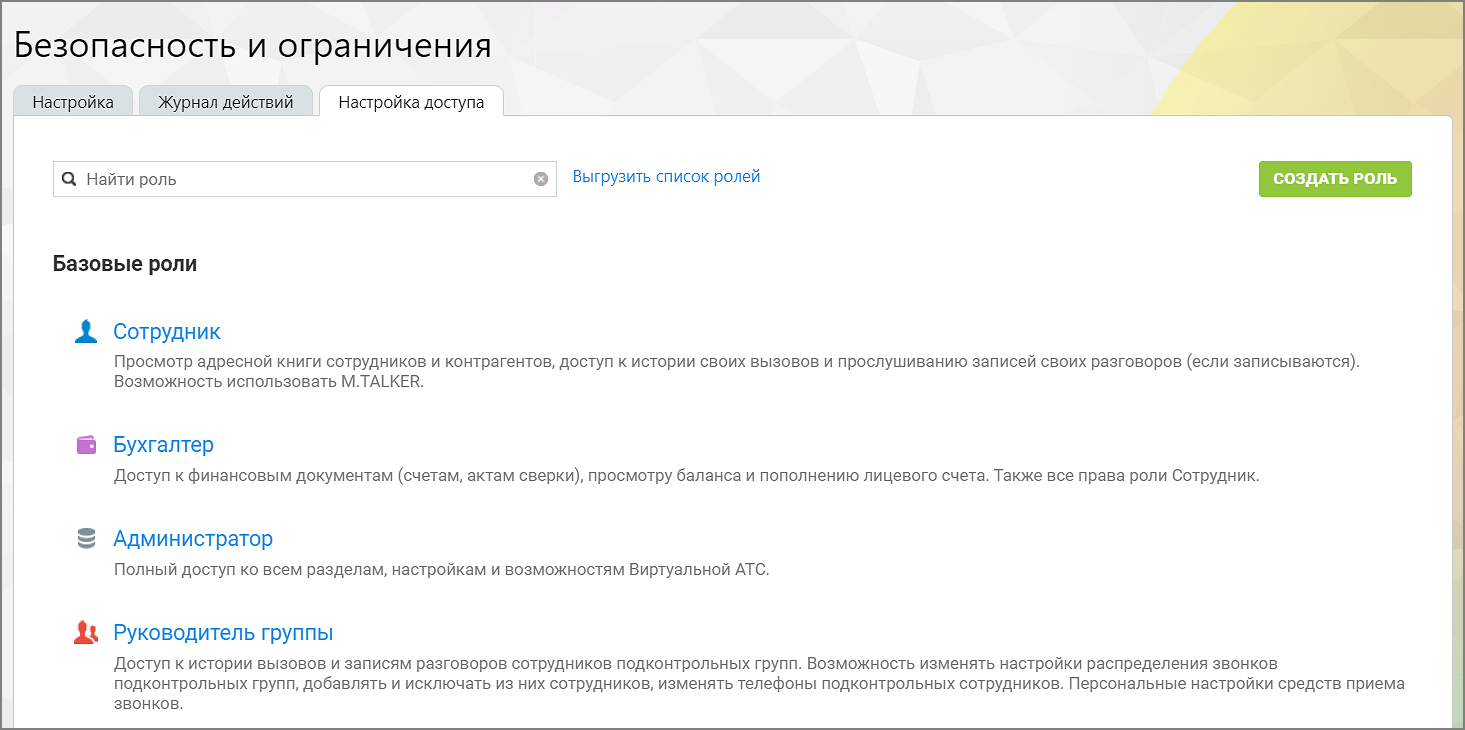Open the Выгрузить список ролей link
This screenshot has height=730, width=1465.
[667, 177]
